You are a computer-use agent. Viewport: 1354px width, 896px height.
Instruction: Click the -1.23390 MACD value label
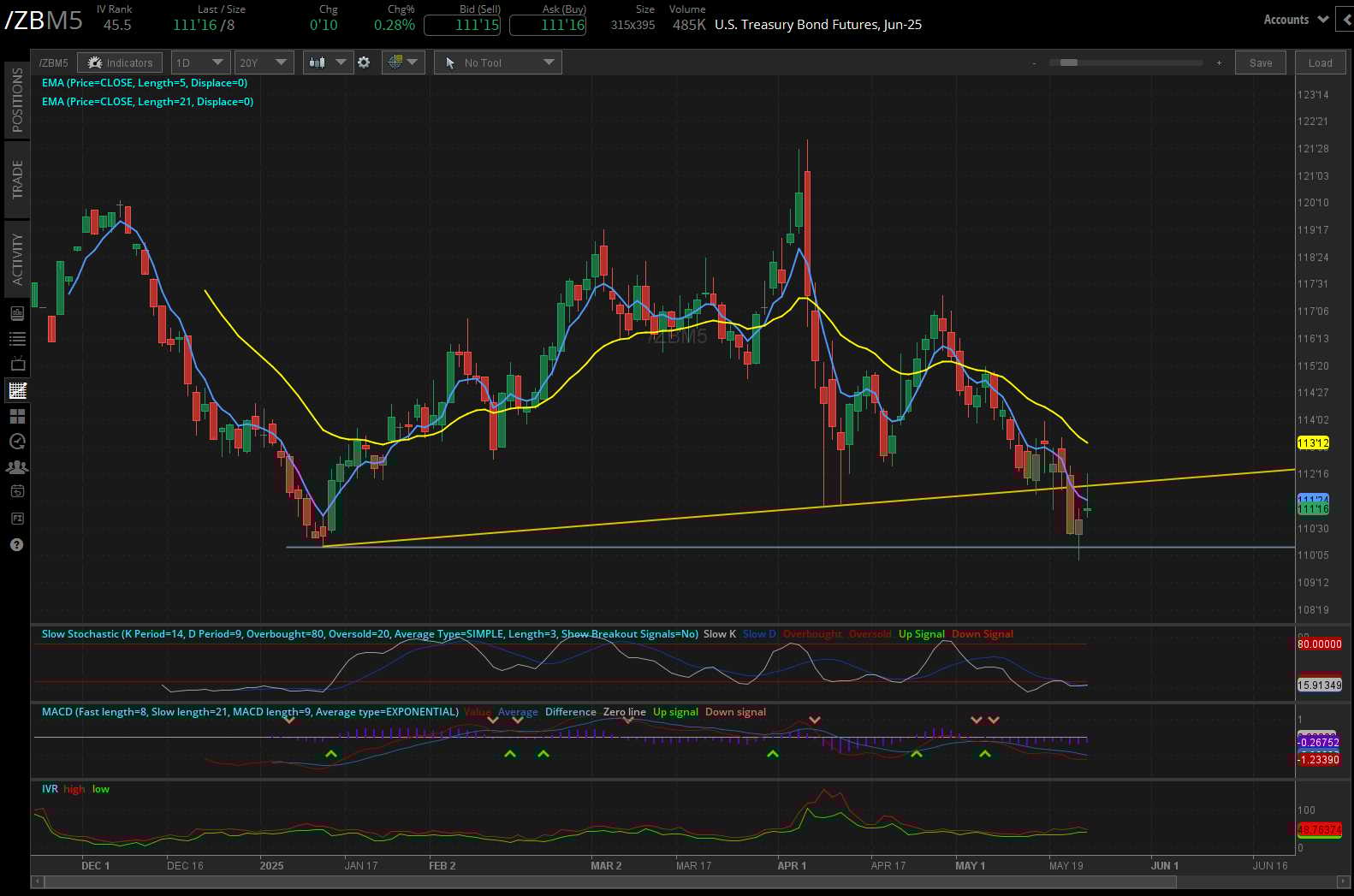tap(1319, 760)
